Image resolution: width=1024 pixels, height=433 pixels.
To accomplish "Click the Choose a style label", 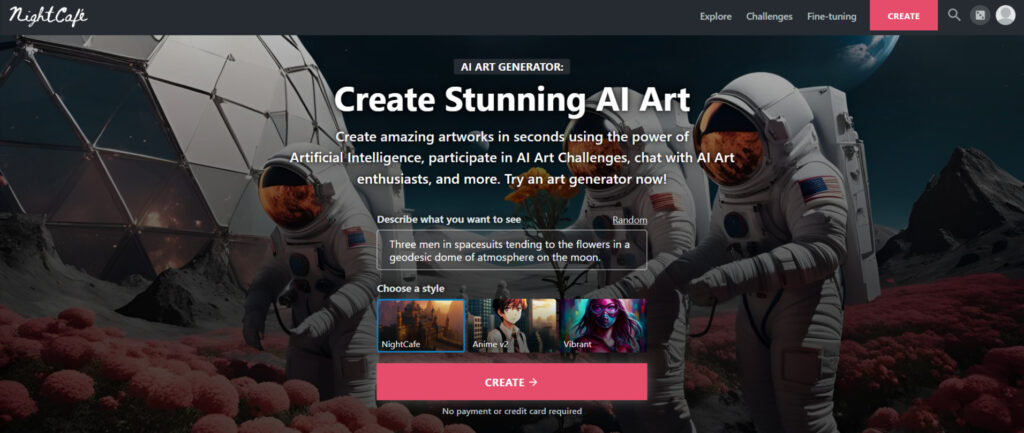I will point(411,289).
